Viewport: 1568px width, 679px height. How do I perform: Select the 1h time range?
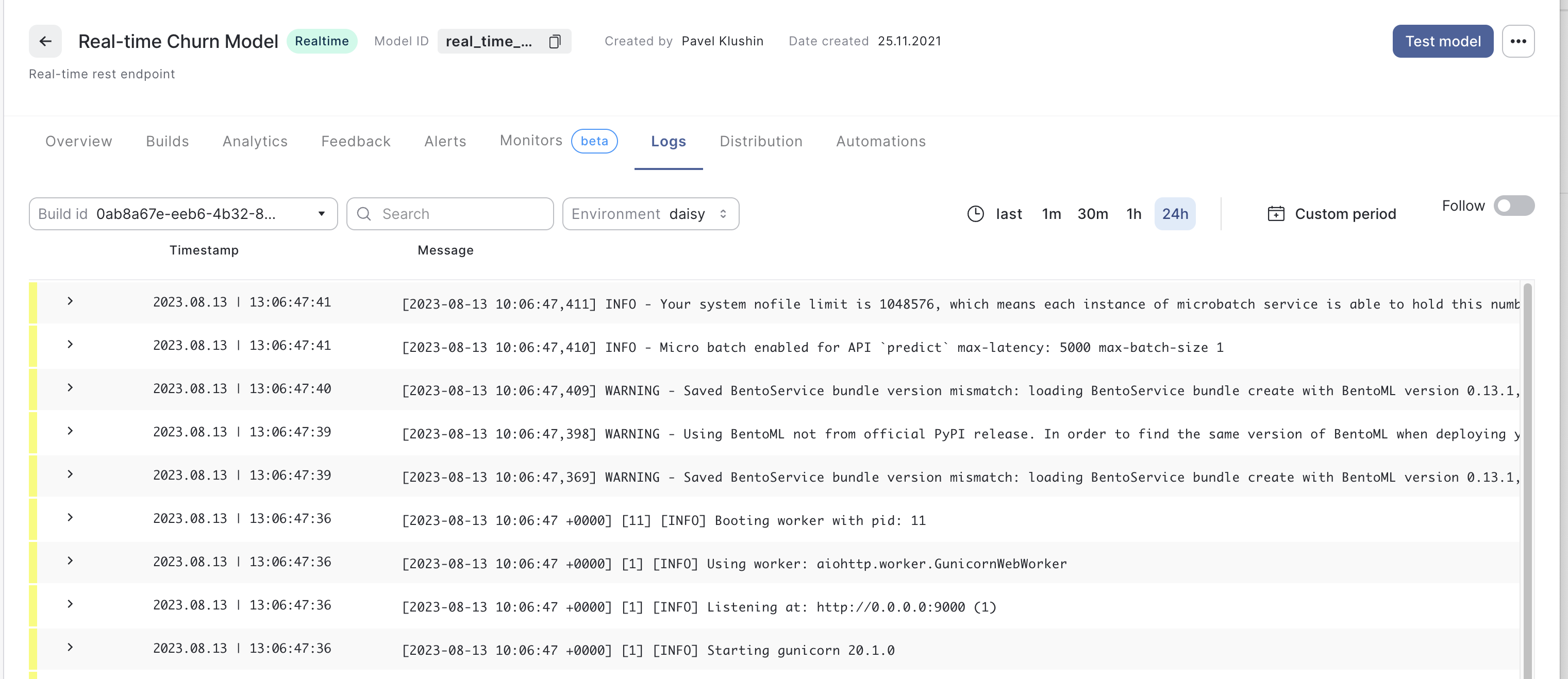tap(1133, 214)
